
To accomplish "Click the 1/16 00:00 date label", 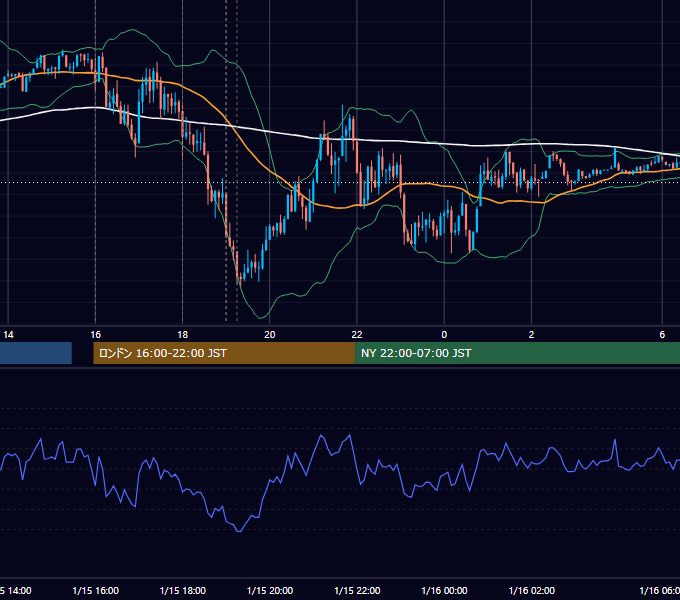I will click(x=445, y=590).
